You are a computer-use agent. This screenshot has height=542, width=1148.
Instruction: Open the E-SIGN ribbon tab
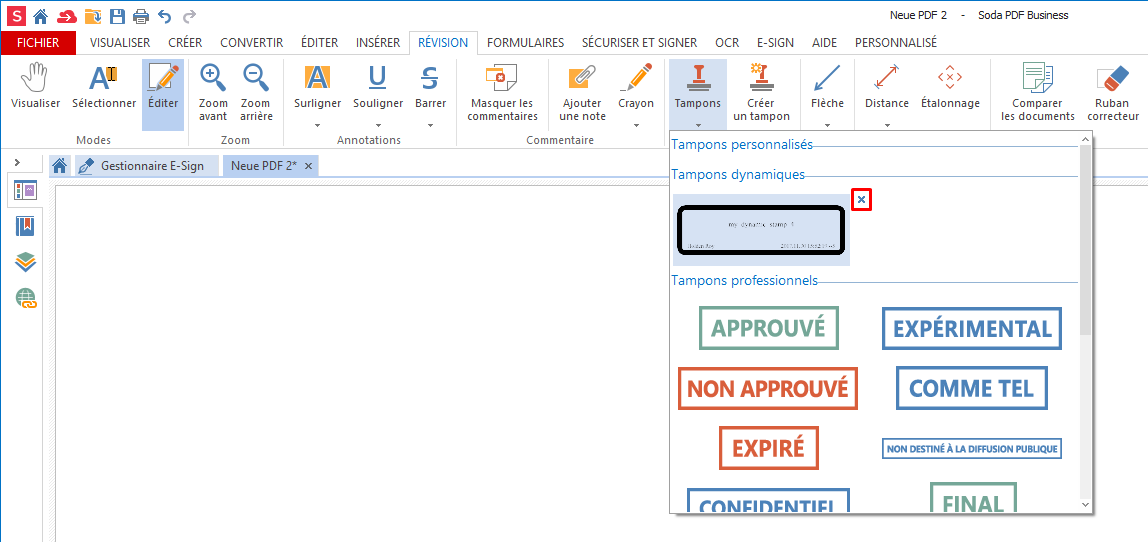pyautogui.click(x=775, y=42)
